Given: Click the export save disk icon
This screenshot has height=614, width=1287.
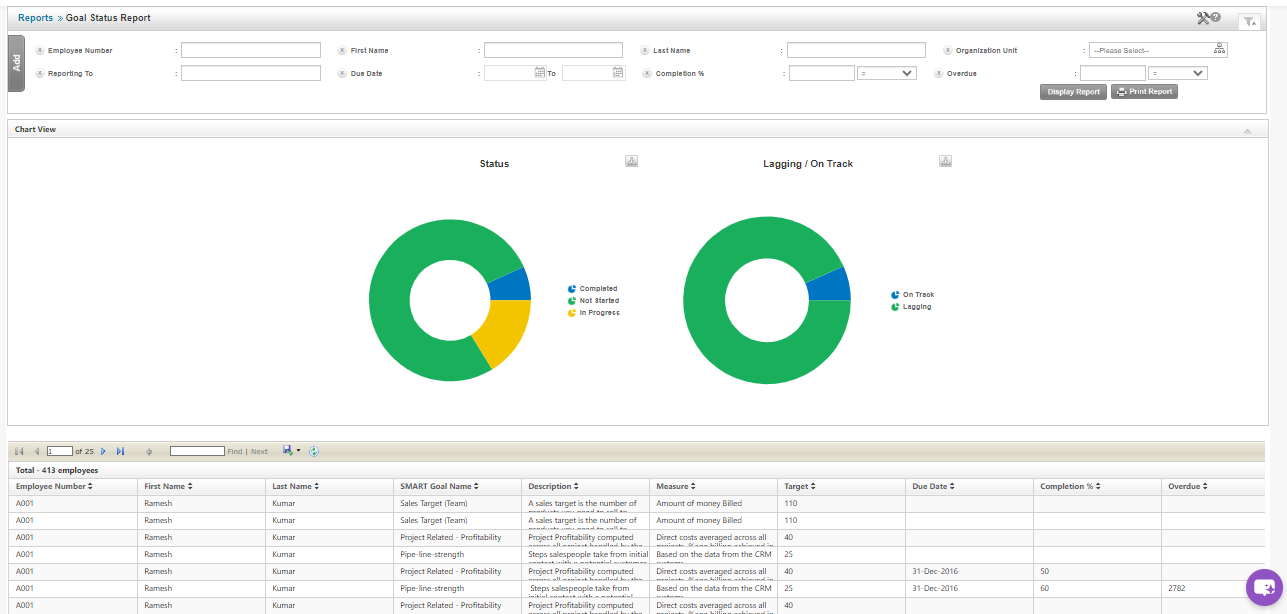Looking at the screenshot, I should (x=287, y=451).
